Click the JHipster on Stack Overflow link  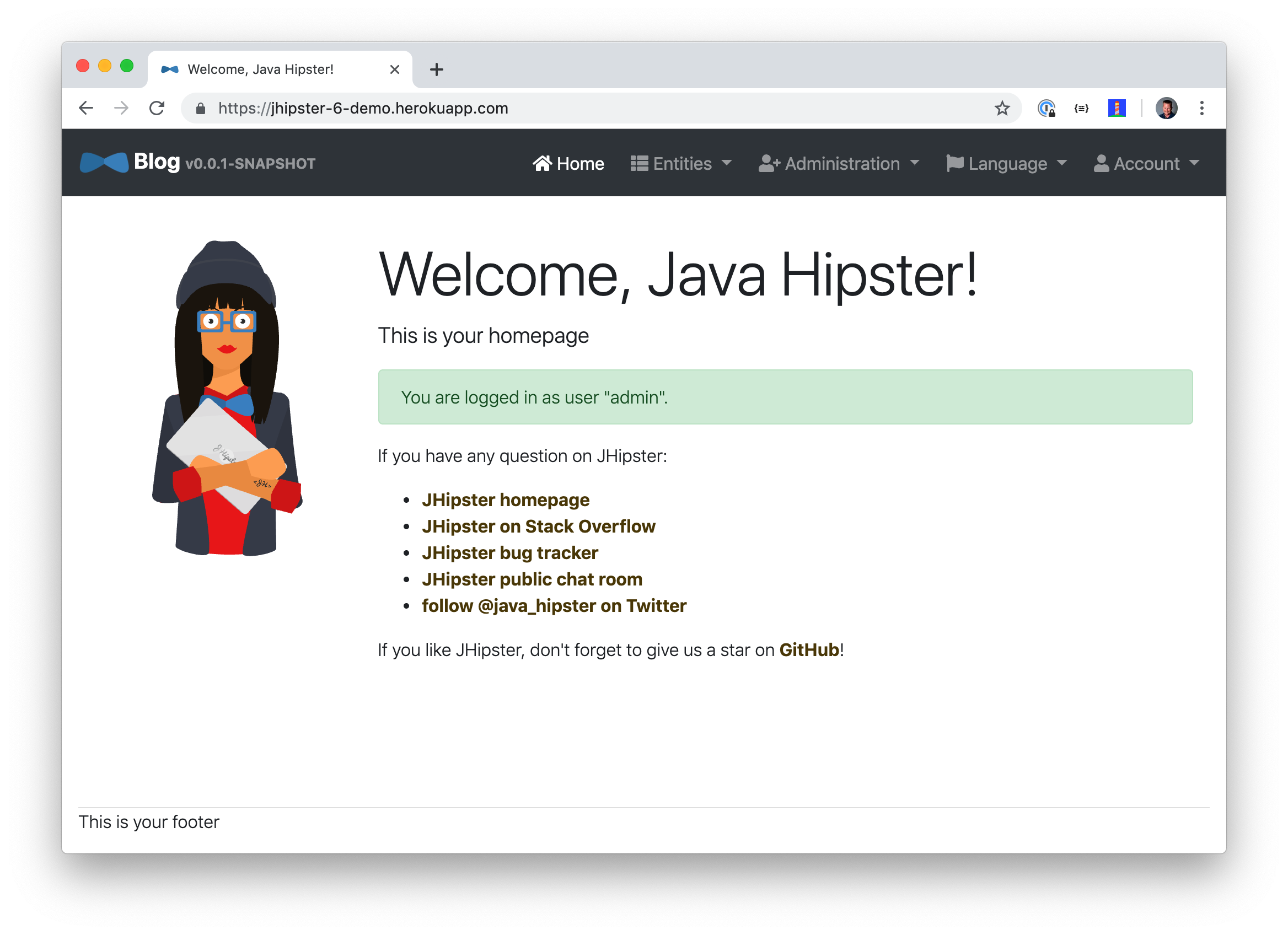pyautogui.click(x=537, y=525)
